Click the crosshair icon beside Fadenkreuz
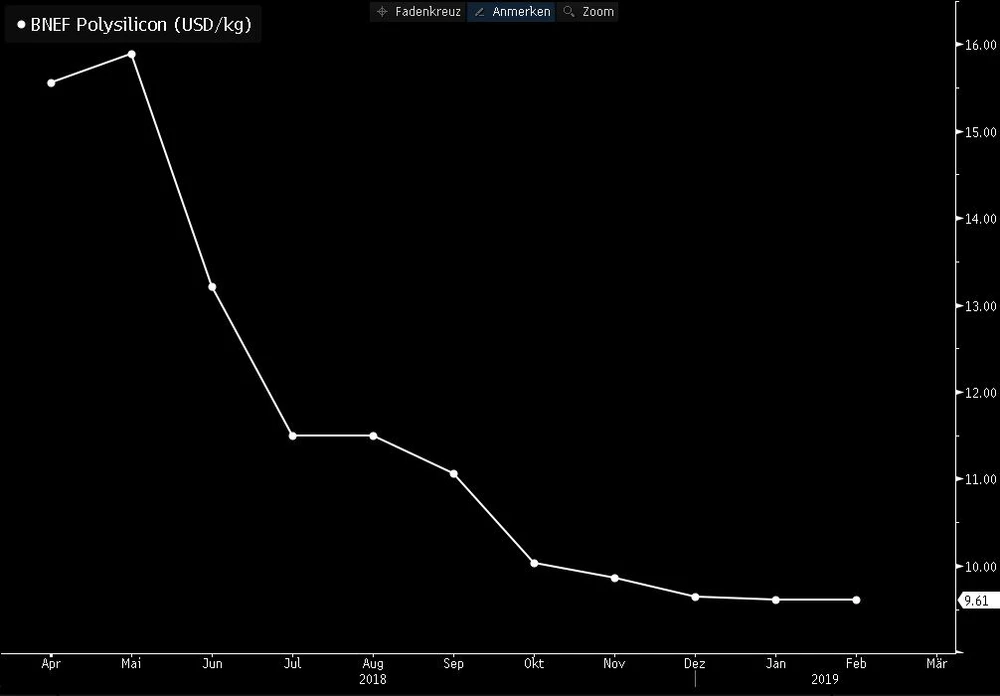Image resolution: width=1000 pixels, height=696 pixels. pyautogui.click(x=381, y=12)
